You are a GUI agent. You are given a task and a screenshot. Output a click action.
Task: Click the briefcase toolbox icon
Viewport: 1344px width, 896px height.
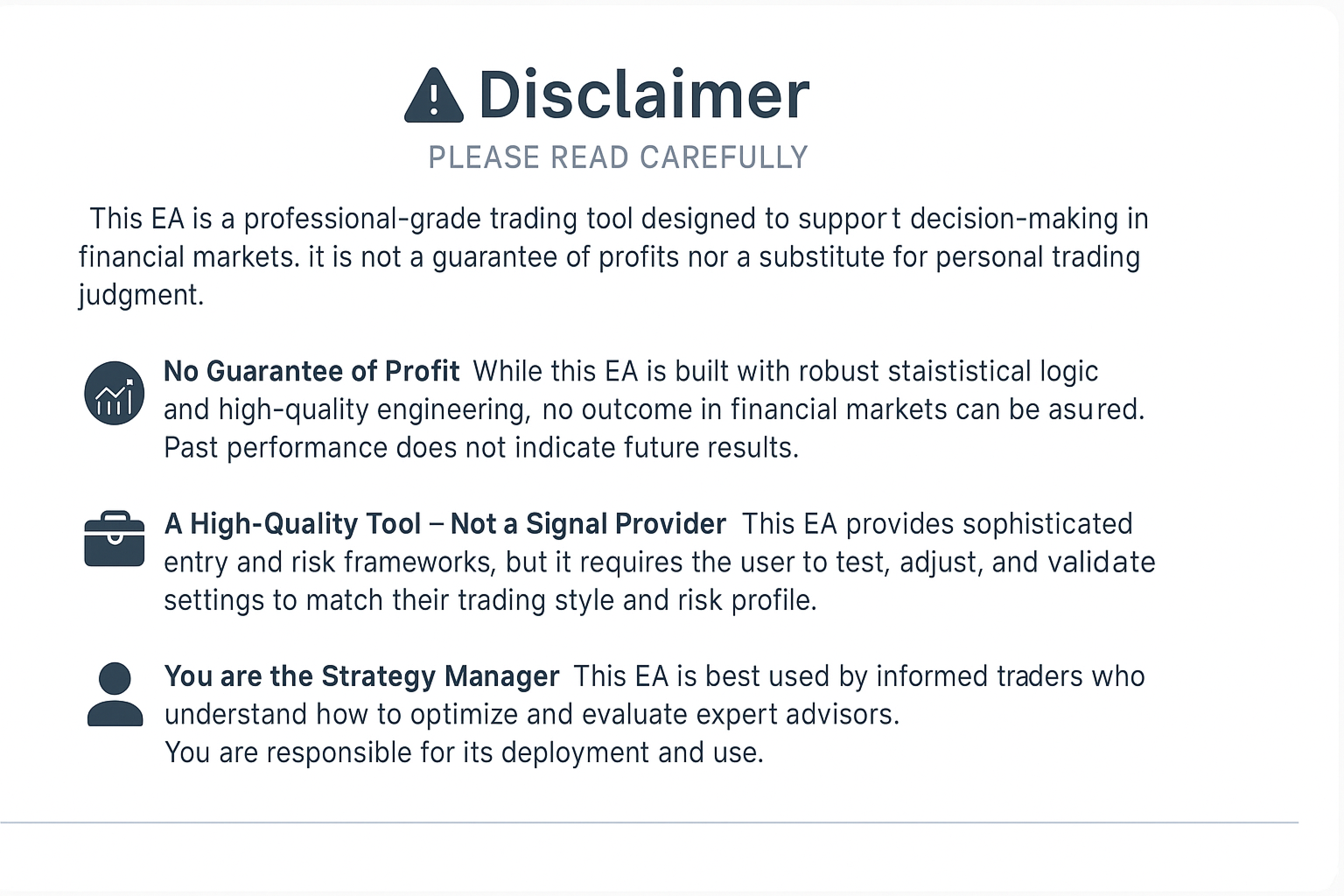115,539
